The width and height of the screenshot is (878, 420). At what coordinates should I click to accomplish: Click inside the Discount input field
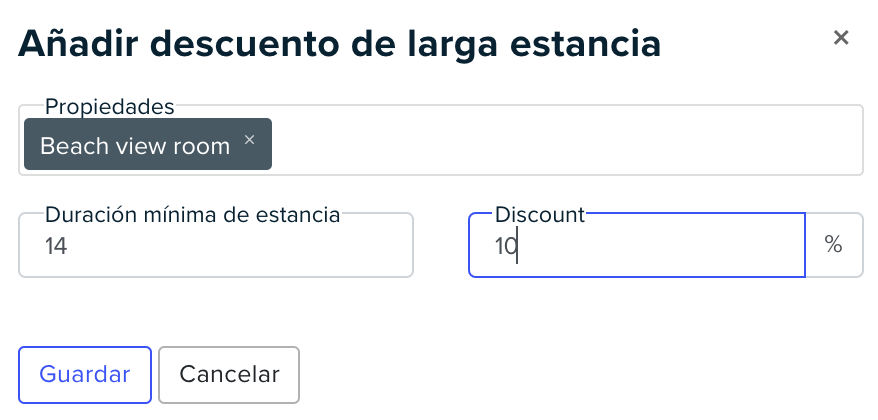point(637,245)
